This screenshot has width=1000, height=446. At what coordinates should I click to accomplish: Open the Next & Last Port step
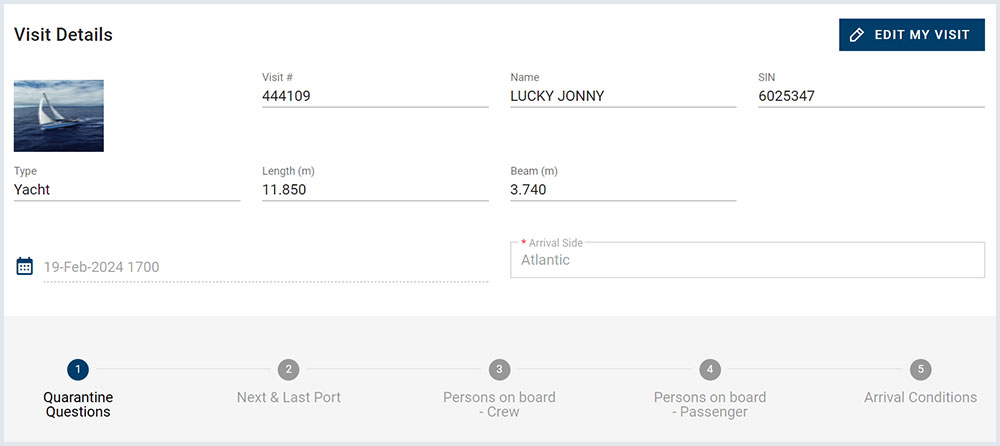coord(288,398)
